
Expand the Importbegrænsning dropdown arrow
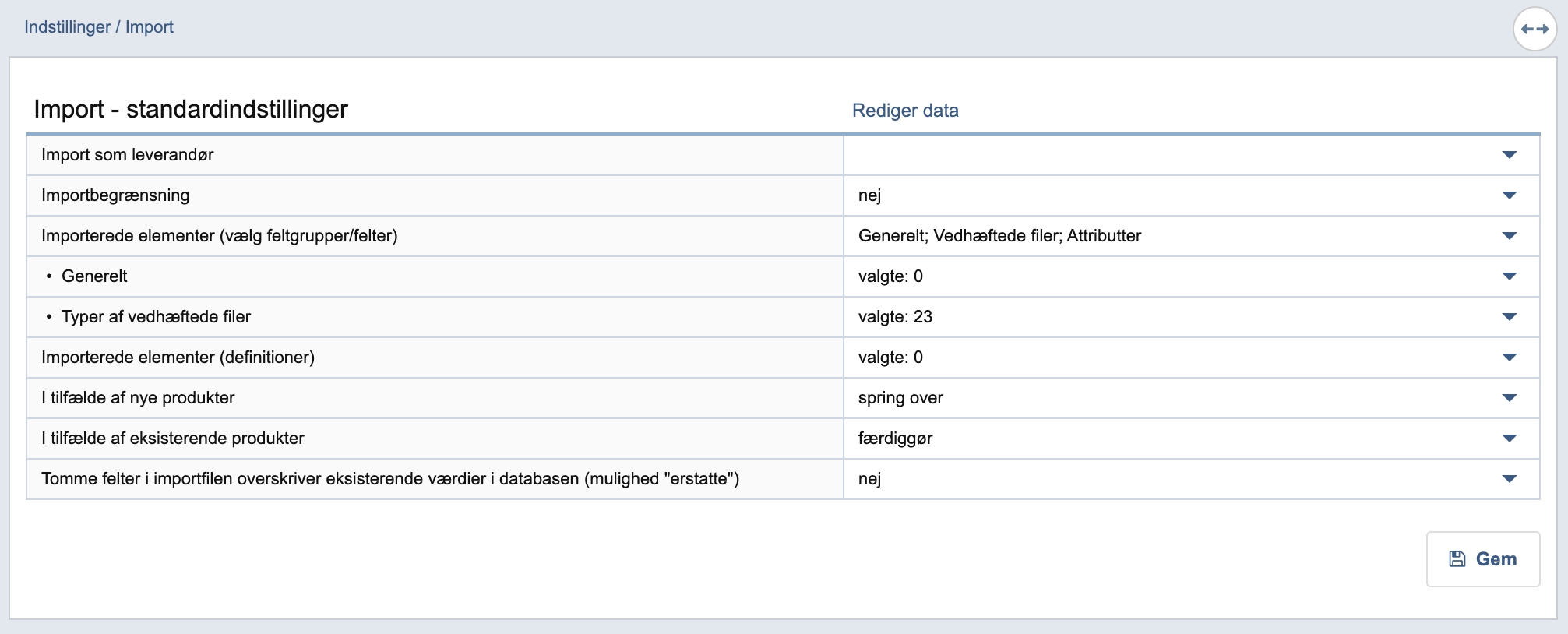click(x=1509, y=195)
